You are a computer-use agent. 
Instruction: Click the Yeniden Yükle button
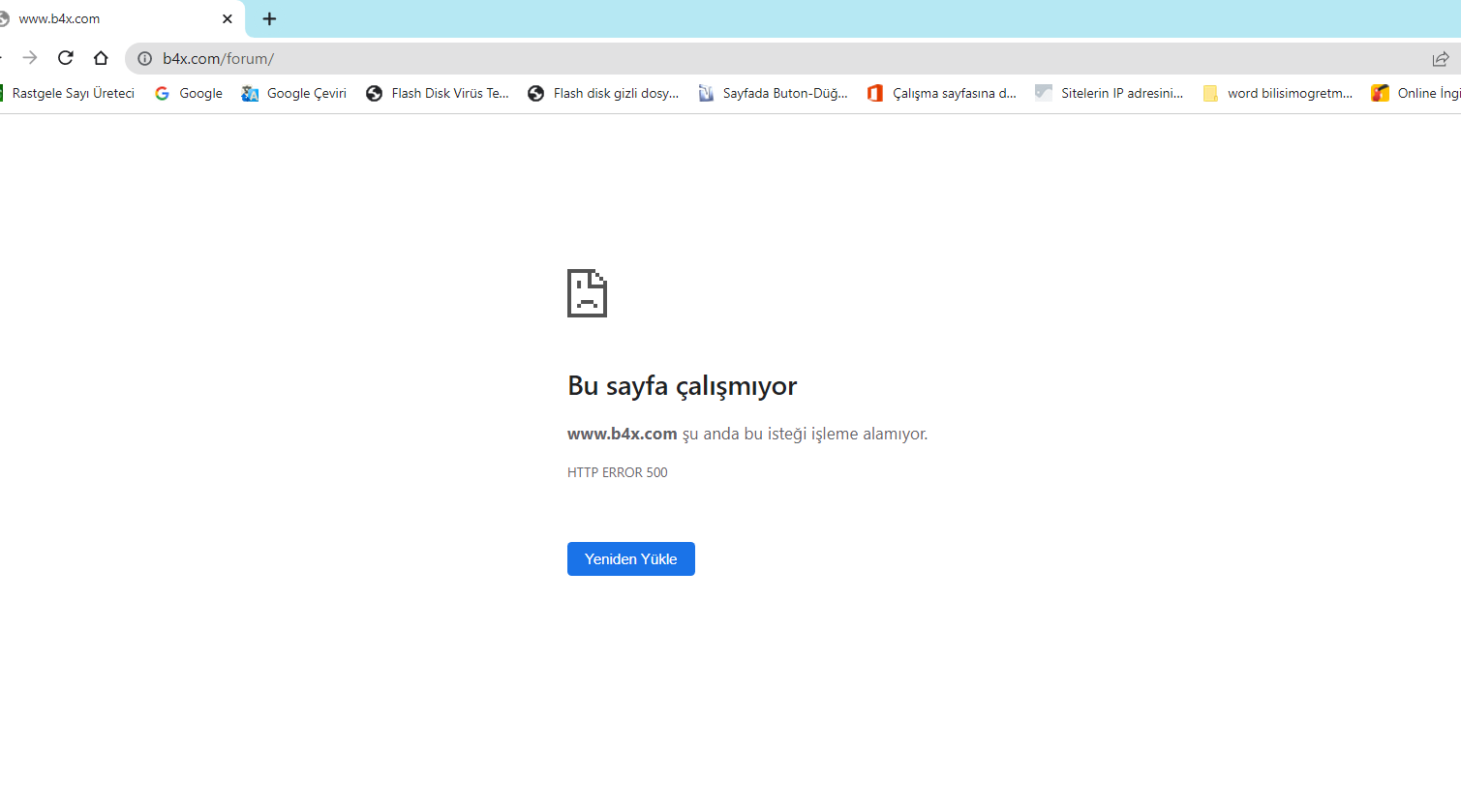[631, 558]
